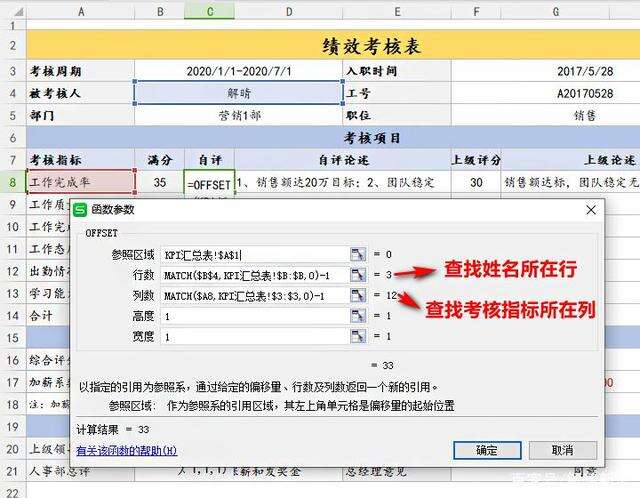Image resolution: width=640 pixels, height=498 pixels.
Task: Click the 职位 label cell
Action: tap(397, 116)
